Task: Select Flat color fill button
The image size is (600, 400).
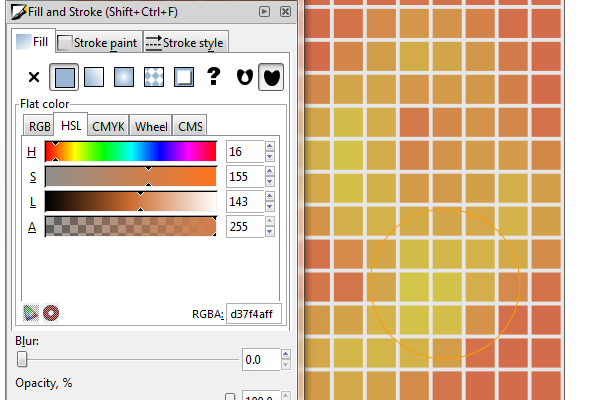Action: tap(64, 77)
